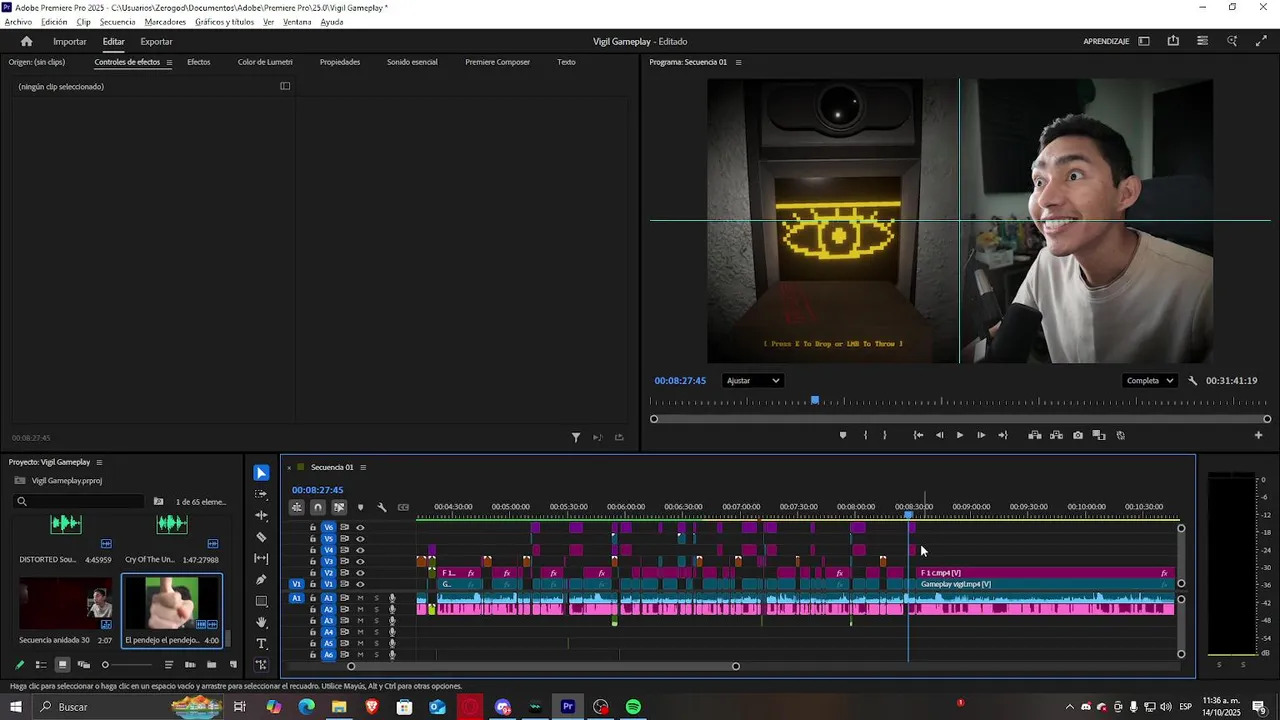Toggle insert sequences as nests
The image size is (1280, 720).
tap(297, 507)
